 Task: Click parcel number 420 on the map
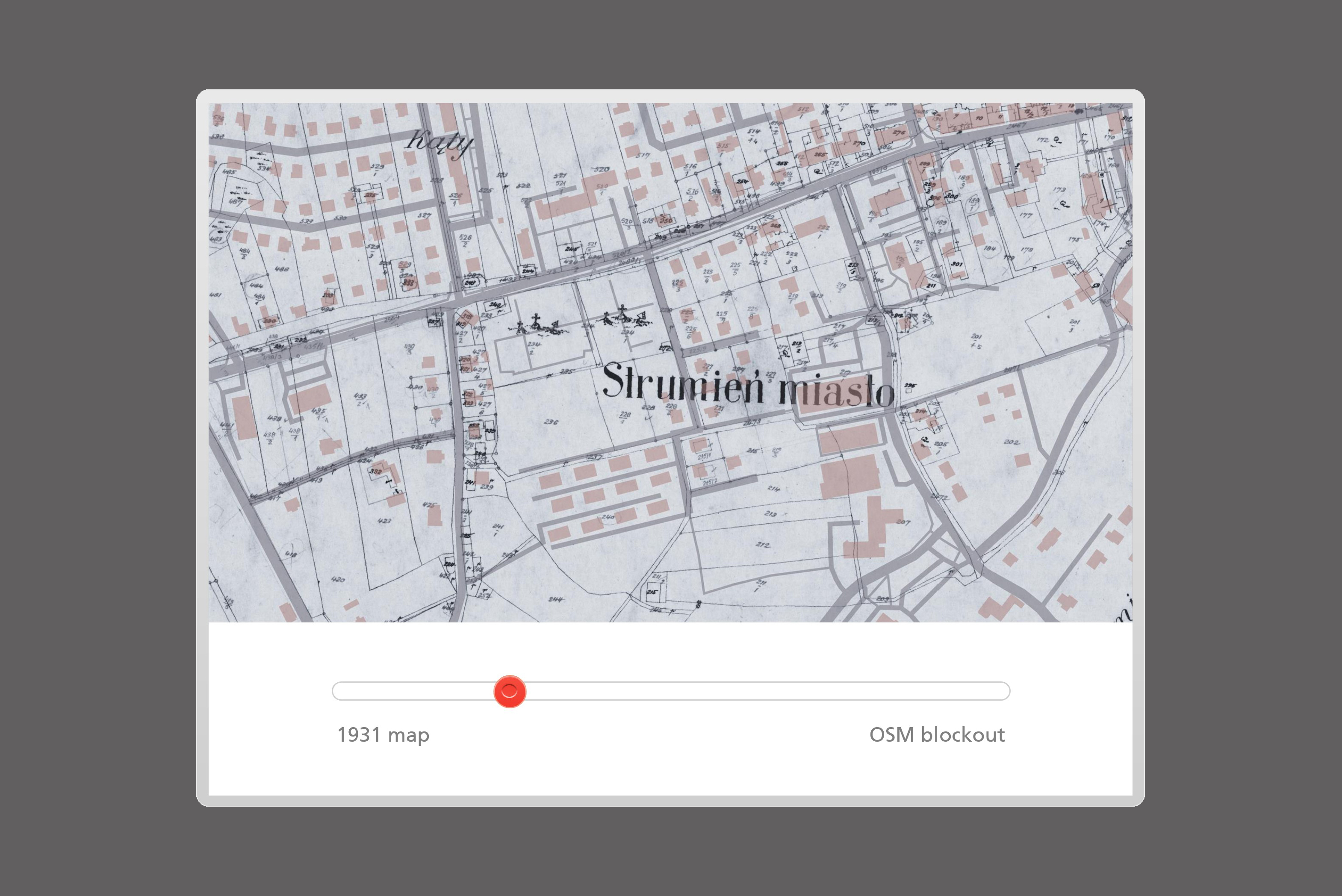(x=338, y=579)
